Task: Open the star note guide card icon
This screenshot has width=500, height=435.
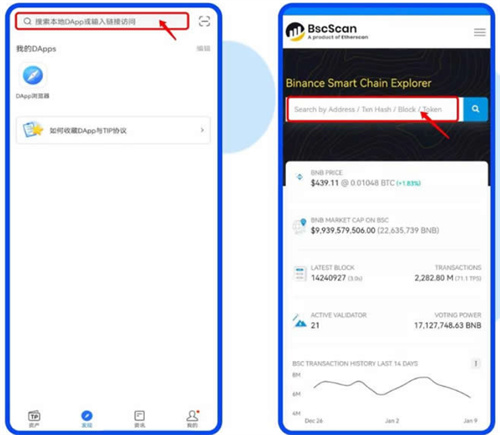Action: point(33,130)
